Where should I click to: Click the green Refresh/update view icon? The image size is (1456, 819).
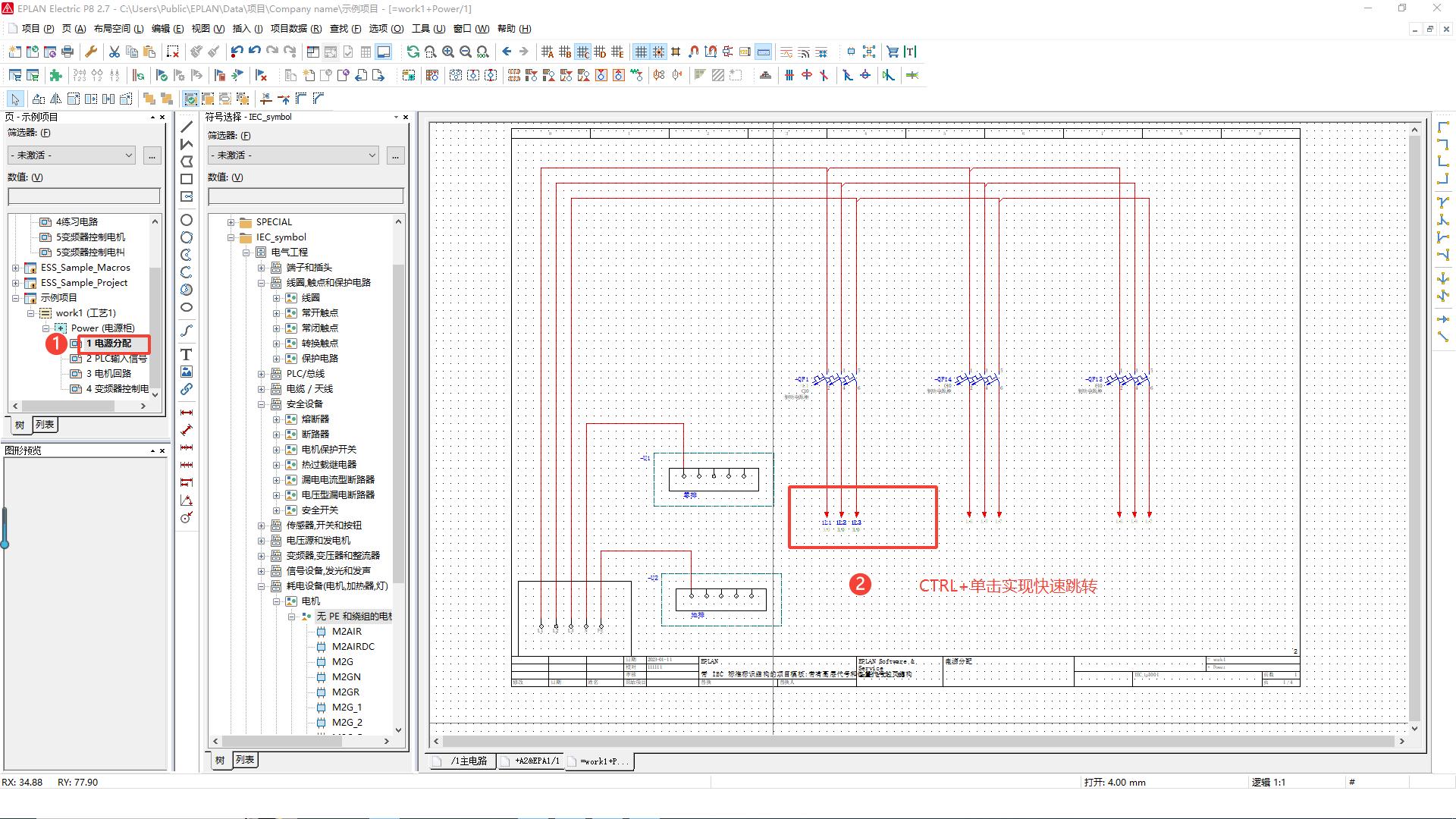pos(413,52)
